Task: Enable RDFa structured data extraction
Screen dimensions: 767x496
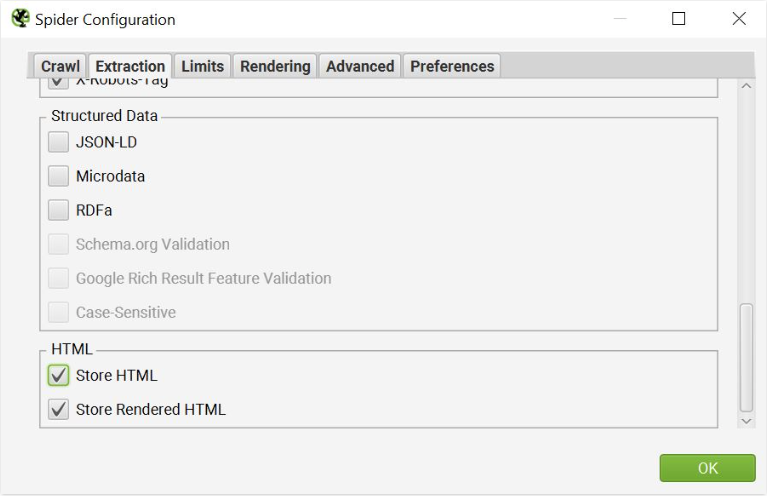Action: point(59,210)
